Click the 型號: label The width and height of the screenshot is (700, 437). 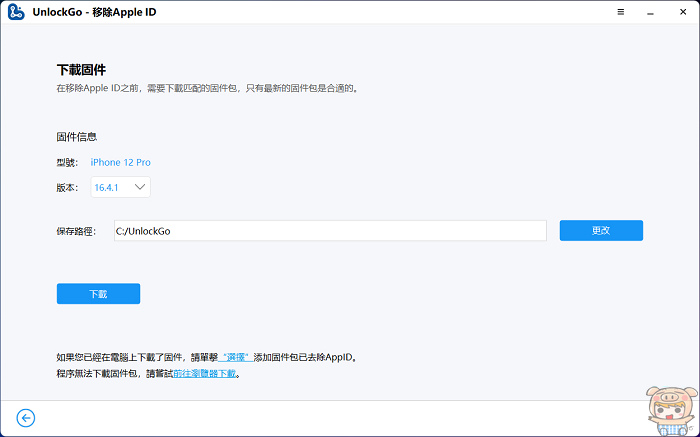pos(67,163)
